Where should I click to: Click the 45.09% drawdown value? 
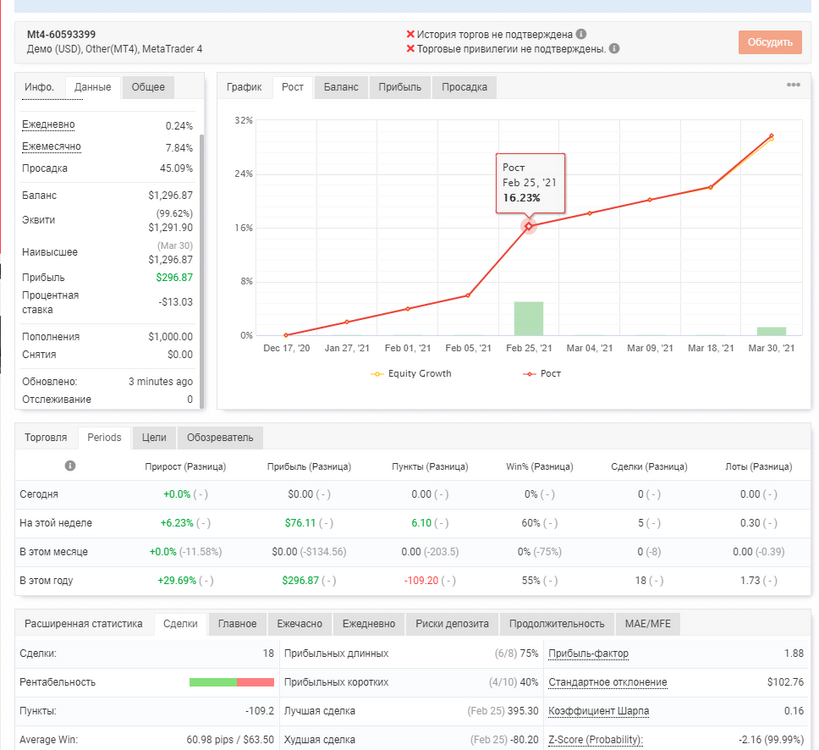[176, 169]
